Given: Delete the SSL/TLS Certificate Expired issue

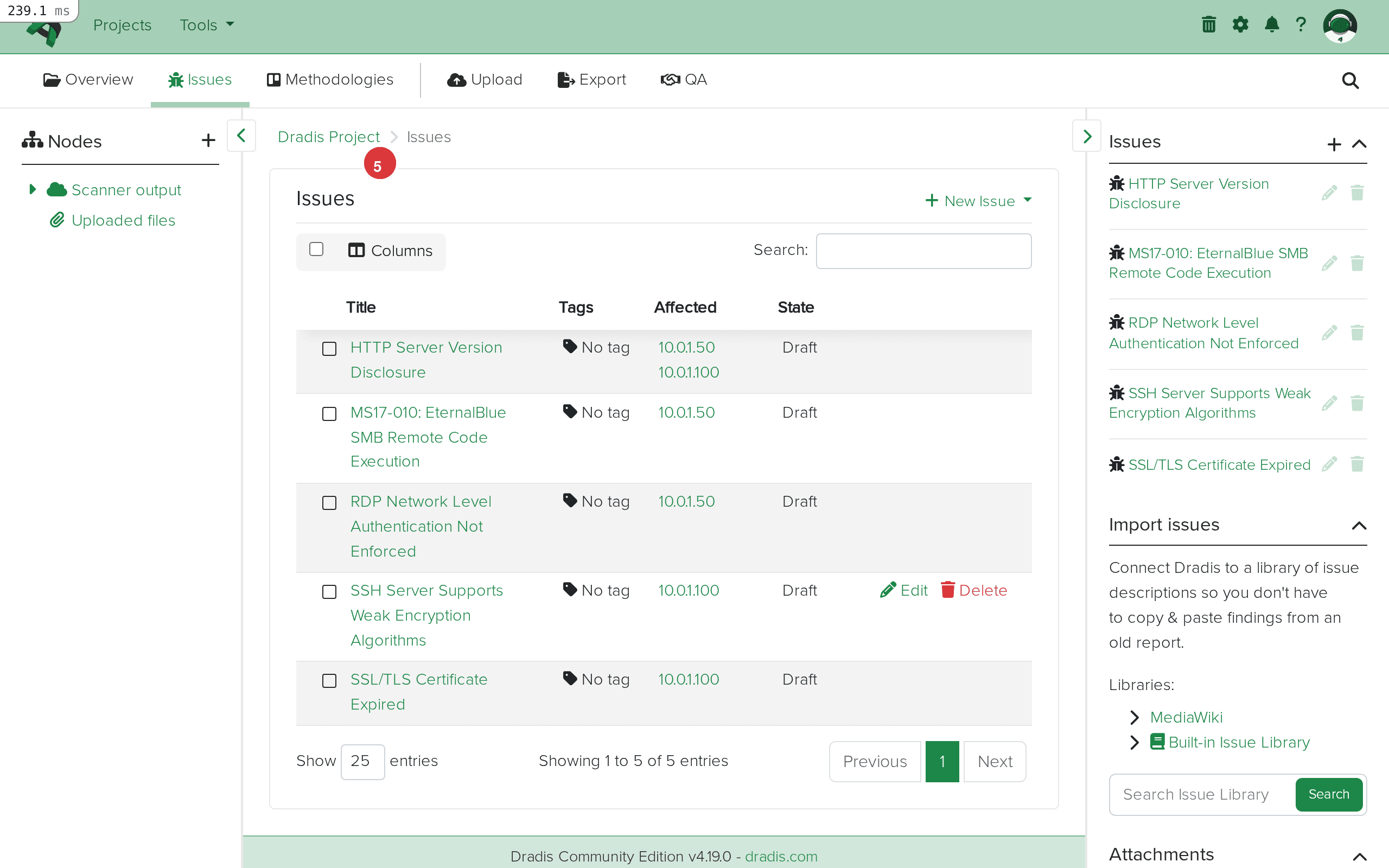Looking at the screenshot, I should coord(1358,464).
